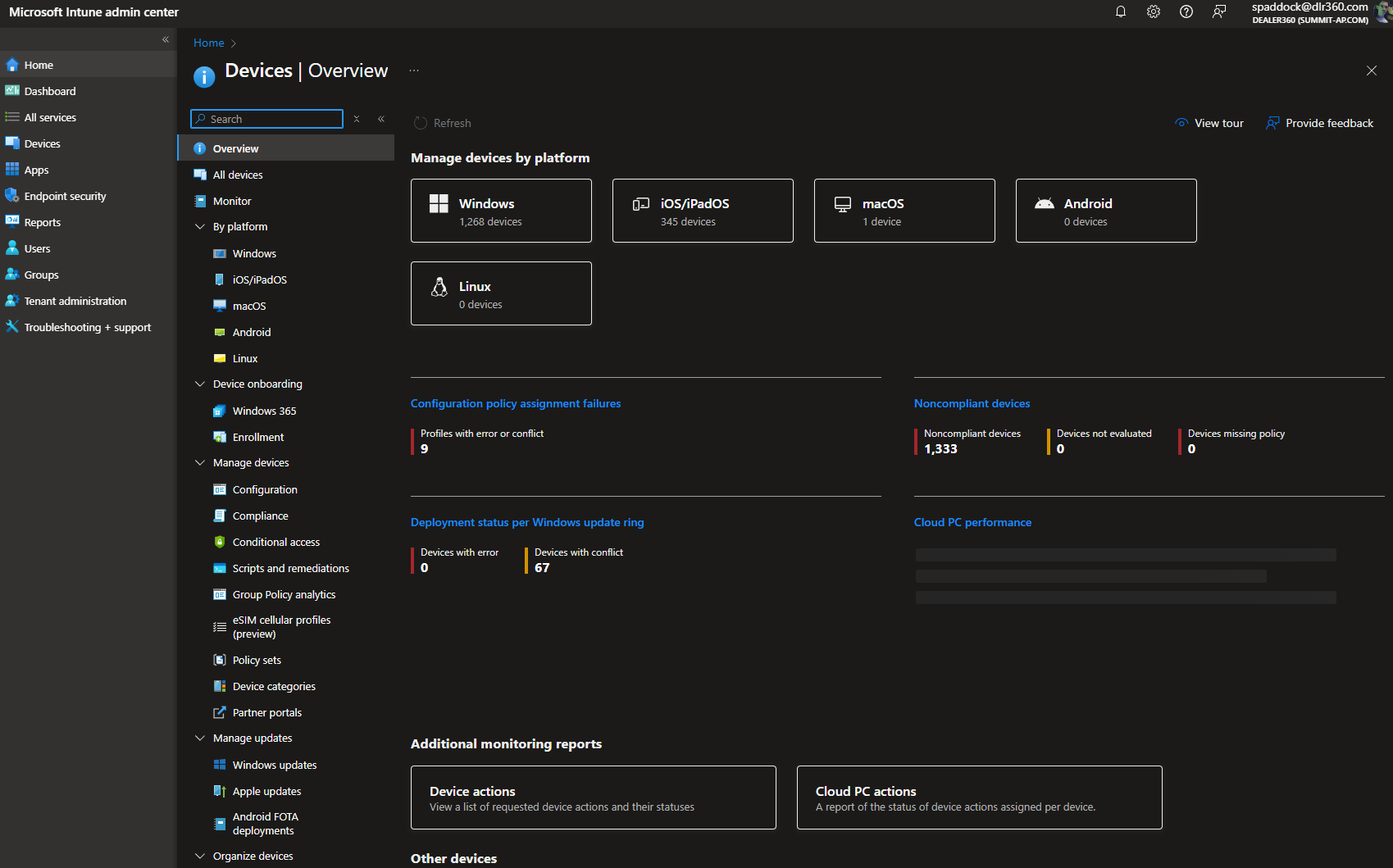Click the View tour eye icon
Viewport: 1393px width, 868px height.
1181,123
